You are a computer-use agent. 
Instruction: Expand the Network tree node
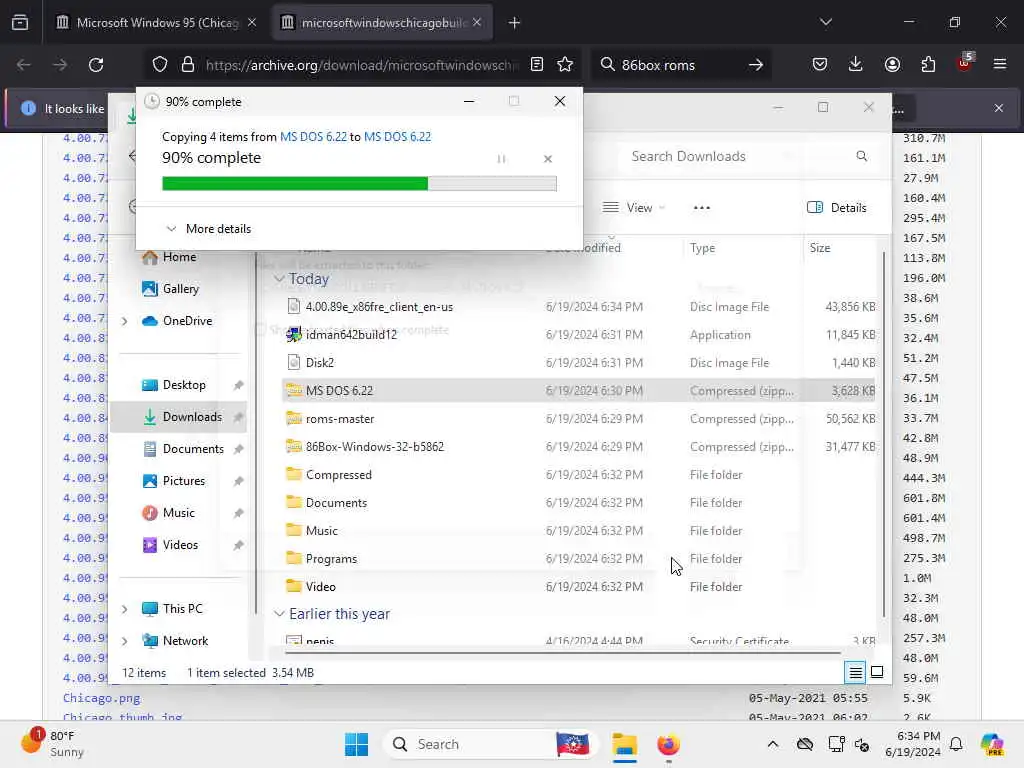tap(125, 641)
